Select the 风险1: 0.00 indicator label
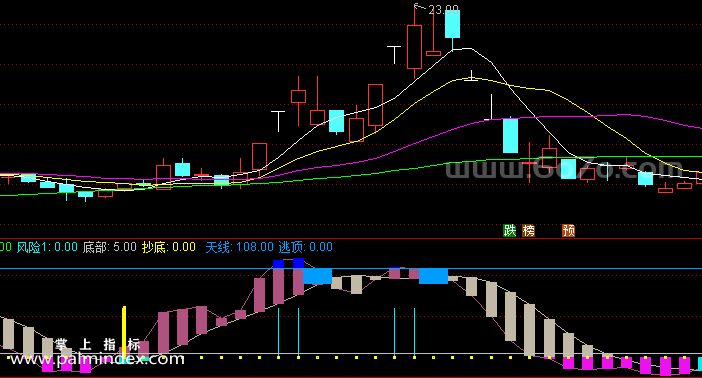The image size is (702, 378). (47, 247)
